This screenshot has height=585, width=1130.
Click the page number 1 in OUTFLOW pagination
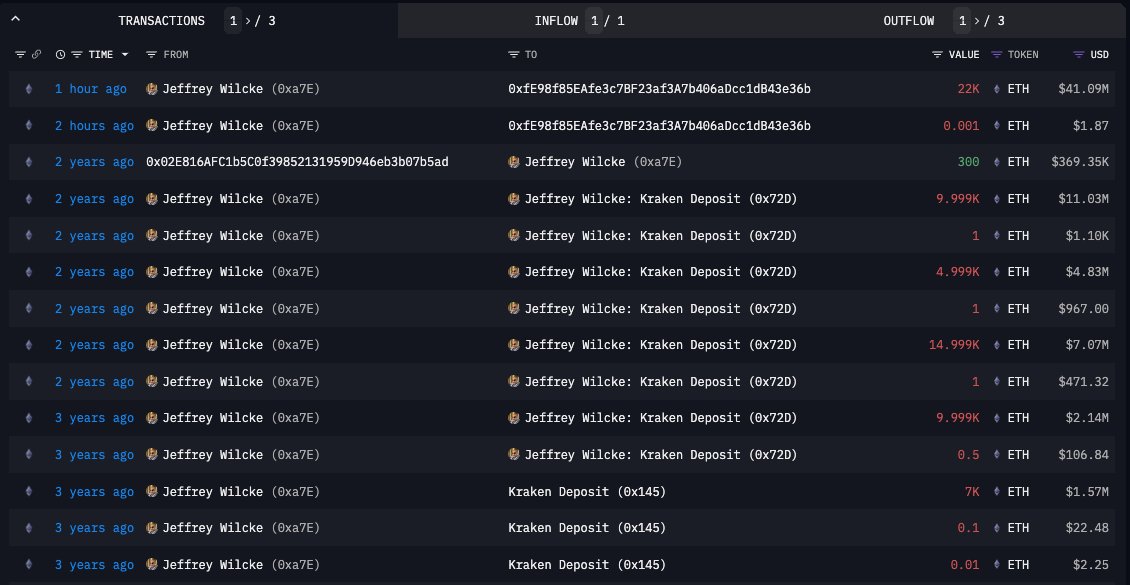tap(962, 20)
